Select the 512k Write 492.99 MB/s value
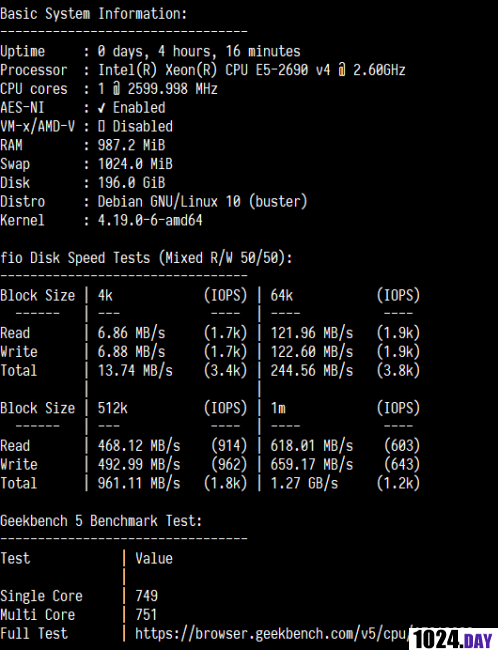The height and width of the screenshot is (650, 498). [139, 464]
